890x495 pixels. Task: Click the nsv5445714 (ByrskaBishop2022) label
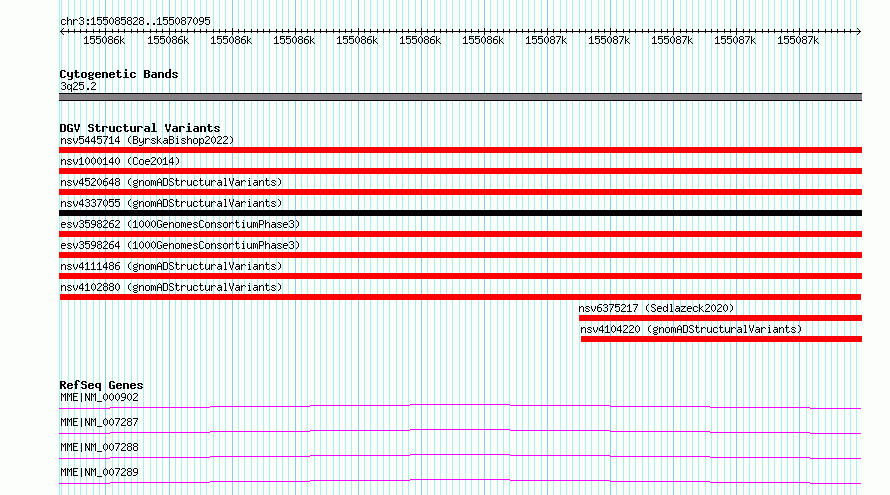point(147,140)
